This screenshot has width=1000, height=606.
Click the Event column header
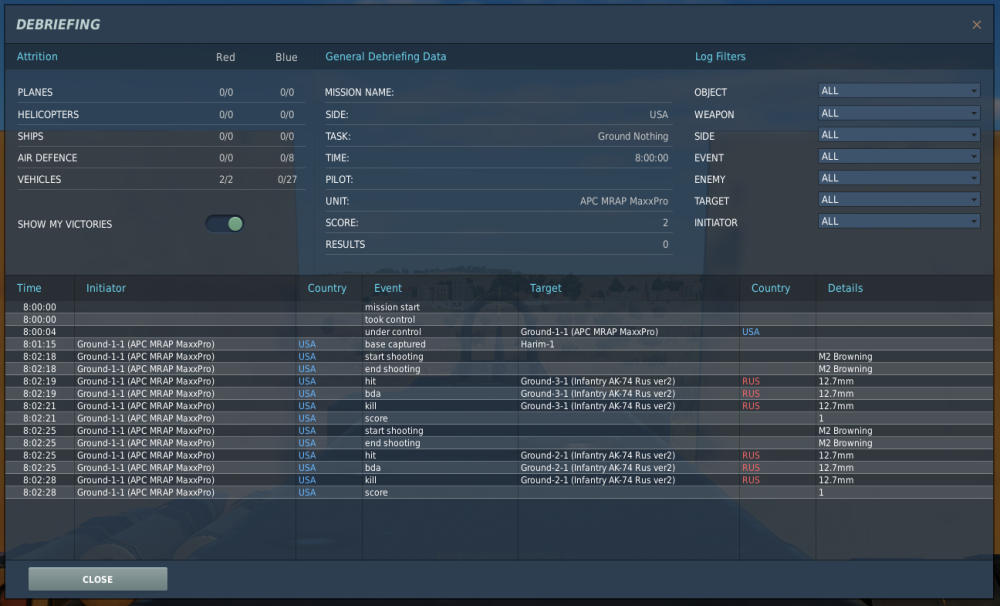point(388,288)
